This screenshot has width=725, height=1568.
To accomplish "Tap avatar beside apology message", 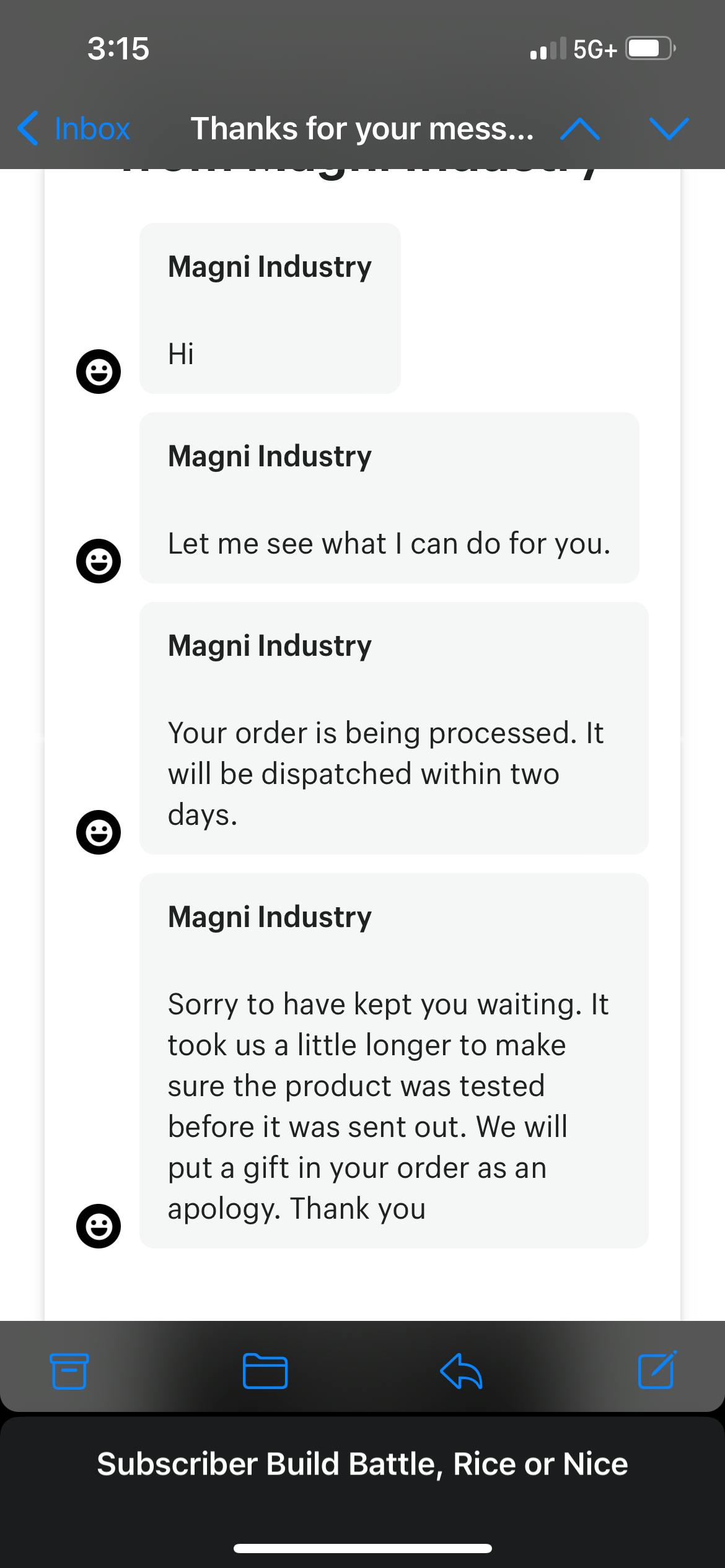I will tap(98, 1226).
